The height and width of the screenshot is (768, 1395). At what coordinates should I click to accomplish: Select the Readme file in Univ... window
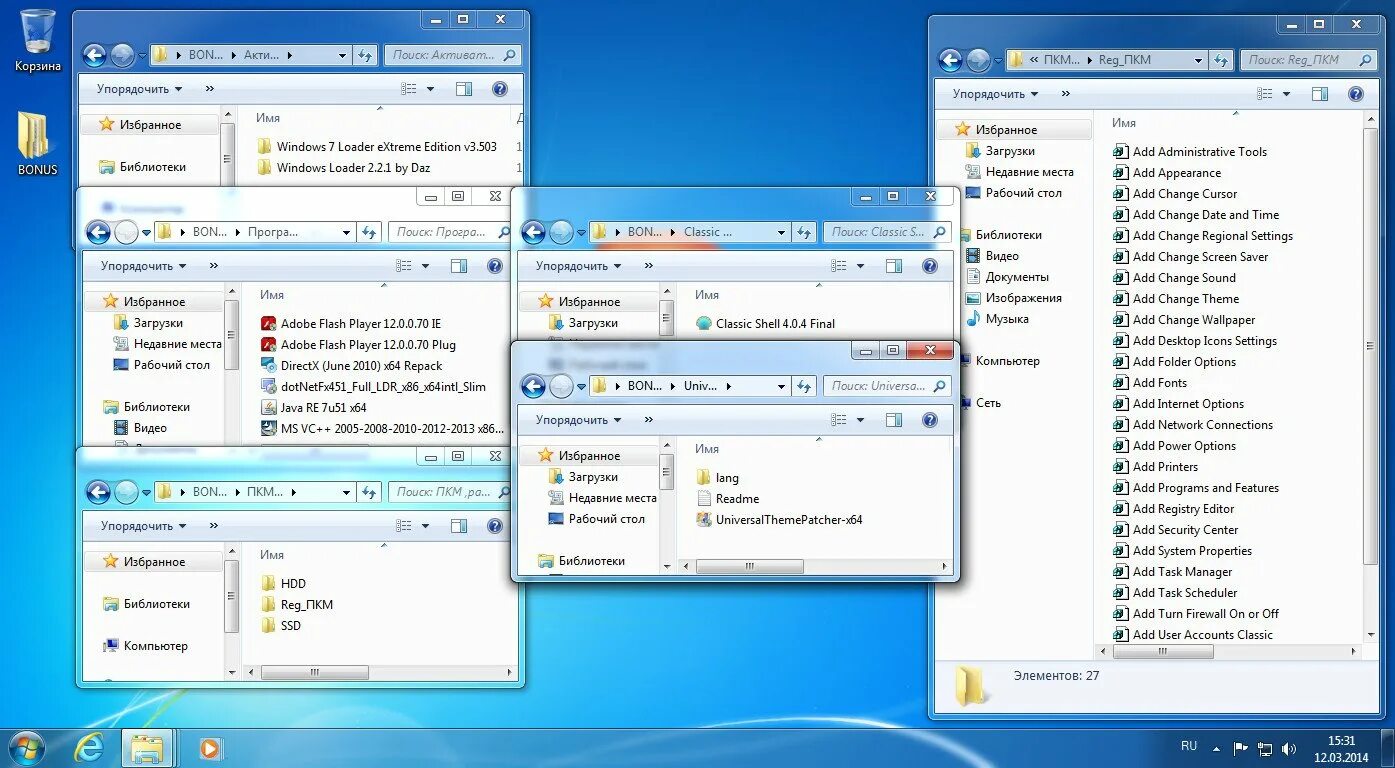tap(727, 499)
